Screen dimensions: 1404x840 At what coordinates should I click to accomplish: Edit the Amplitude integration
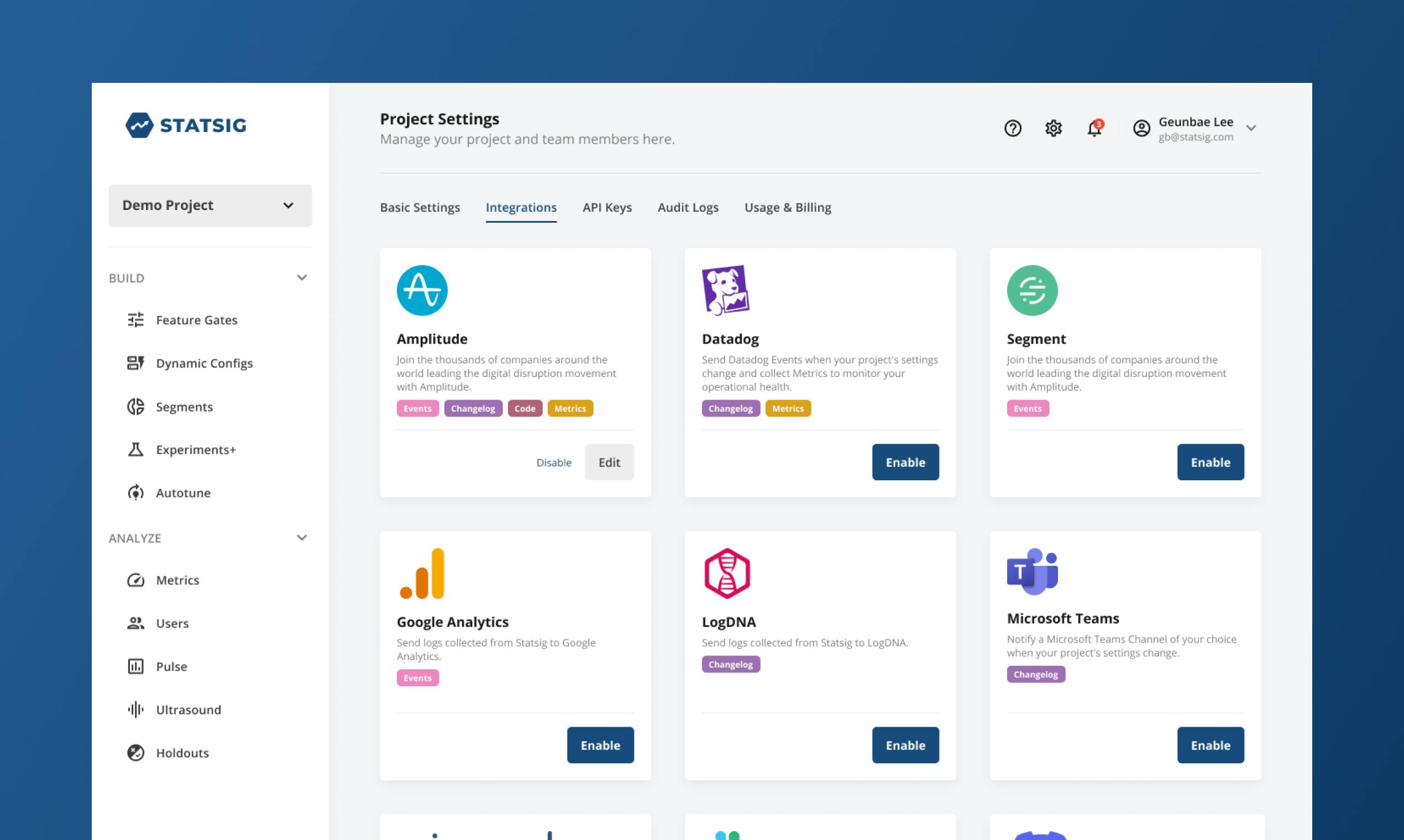tap(609, 462)
